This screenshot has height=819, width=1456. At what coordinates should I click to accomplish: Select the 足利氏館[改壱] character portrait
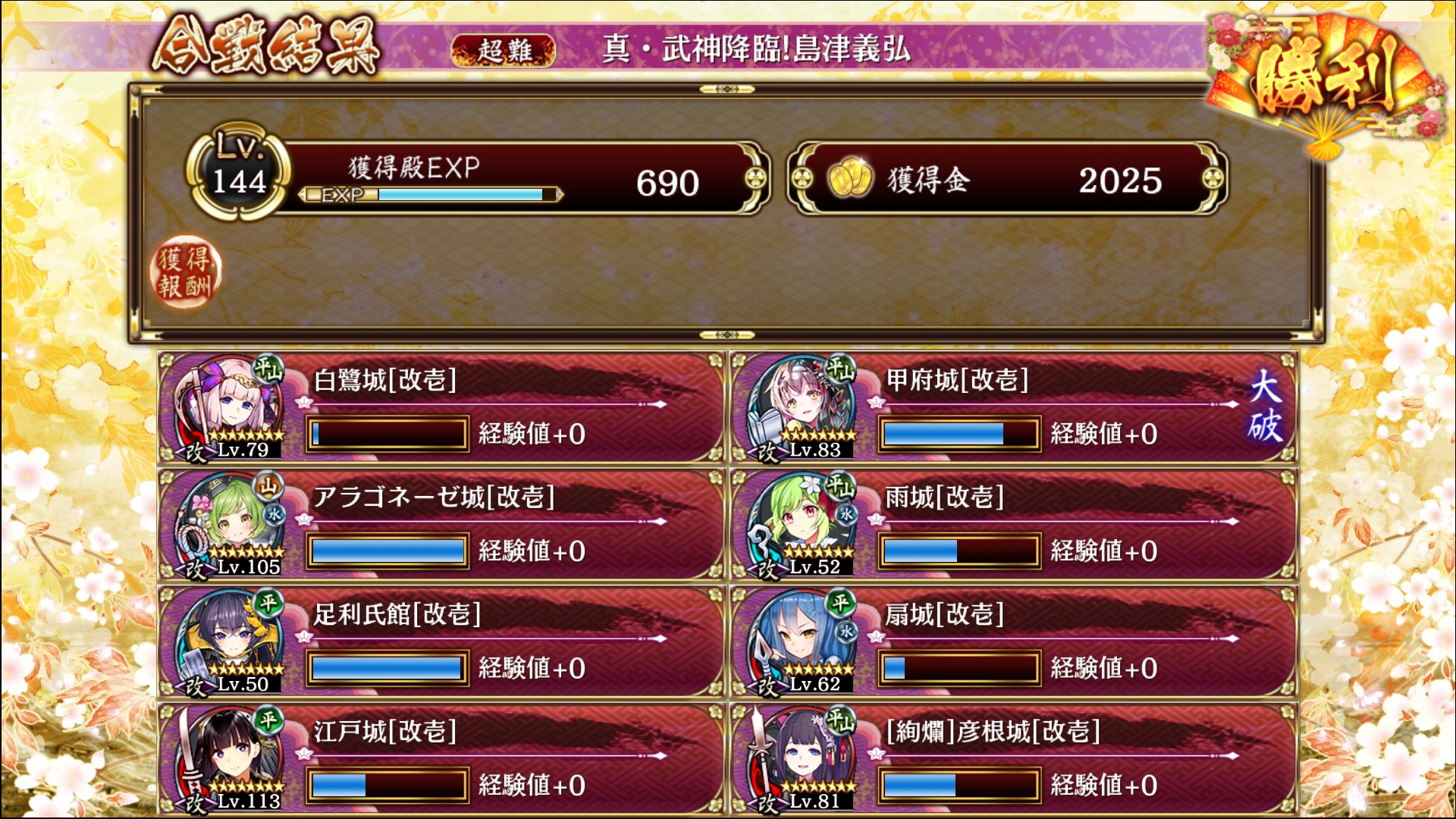coord(228,642)
